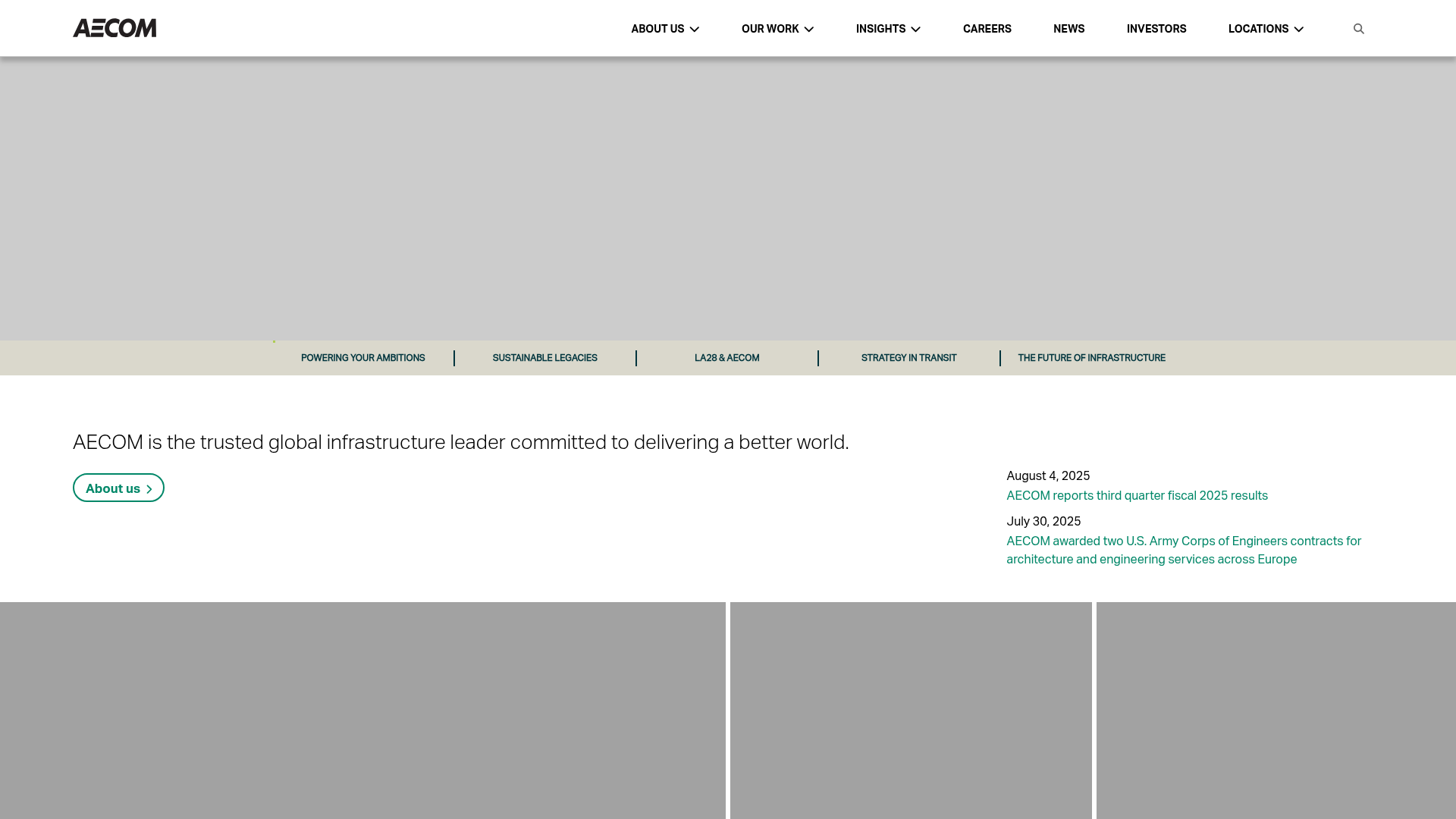The height and width of the screenshot is (819, 1456).
Task: Expand the ABOUT US dropdown
Action: click(664, 28)
